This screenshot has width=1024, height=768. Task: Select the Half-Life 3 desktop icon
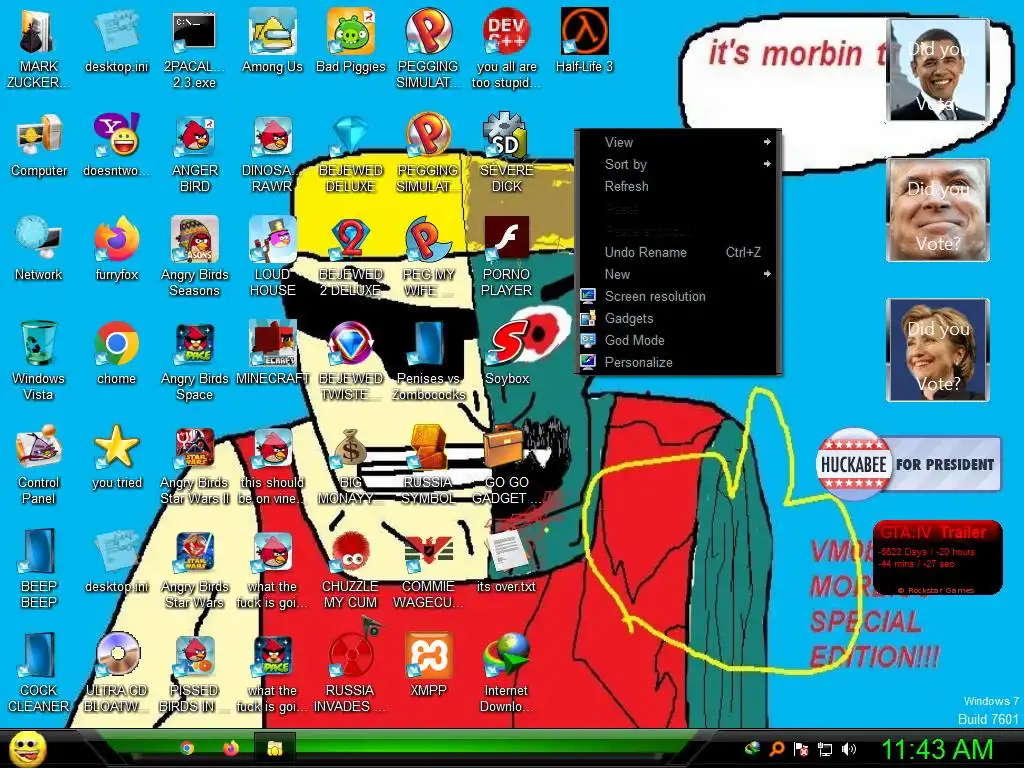pyautogui.click(x=584, y=40)
